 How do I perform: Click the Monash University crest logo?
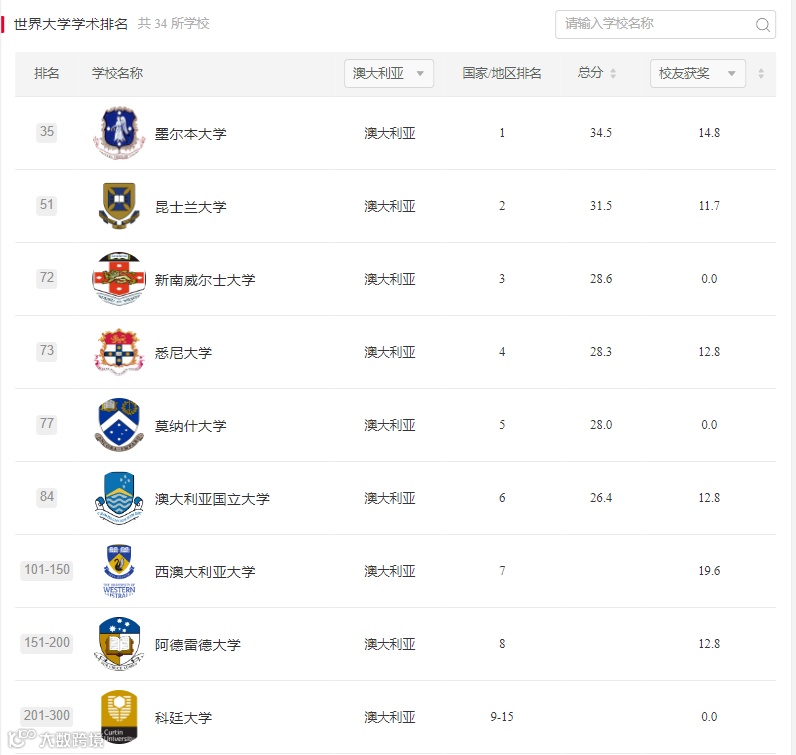click(x=119, y=425)
